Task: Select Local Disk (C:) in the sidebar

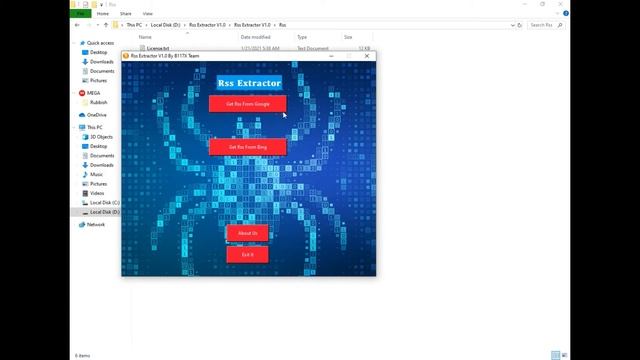Action: (x=104, y=202)
